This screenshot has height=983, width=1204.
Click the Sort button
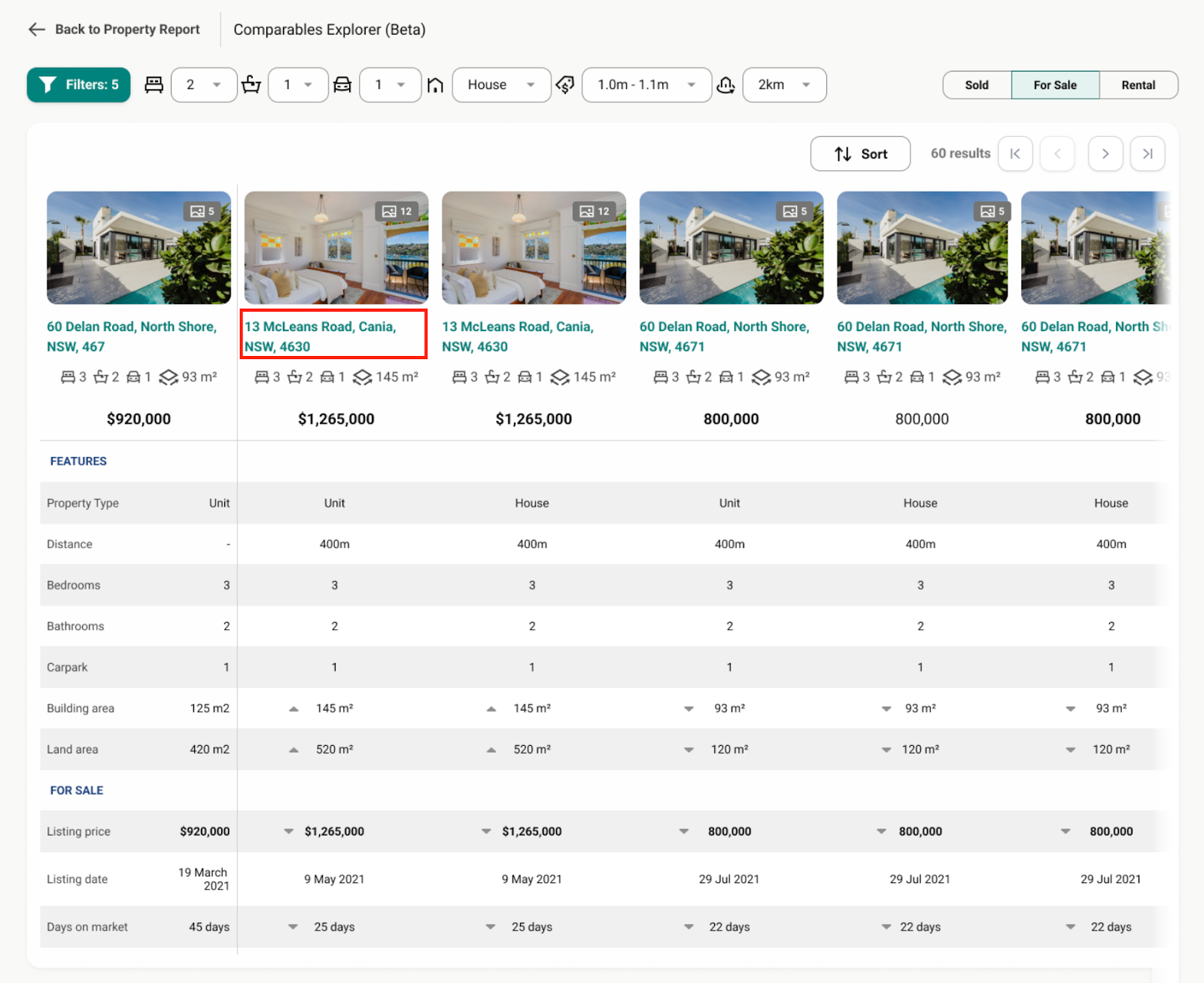pyautogui.click(x=860, y=154)
